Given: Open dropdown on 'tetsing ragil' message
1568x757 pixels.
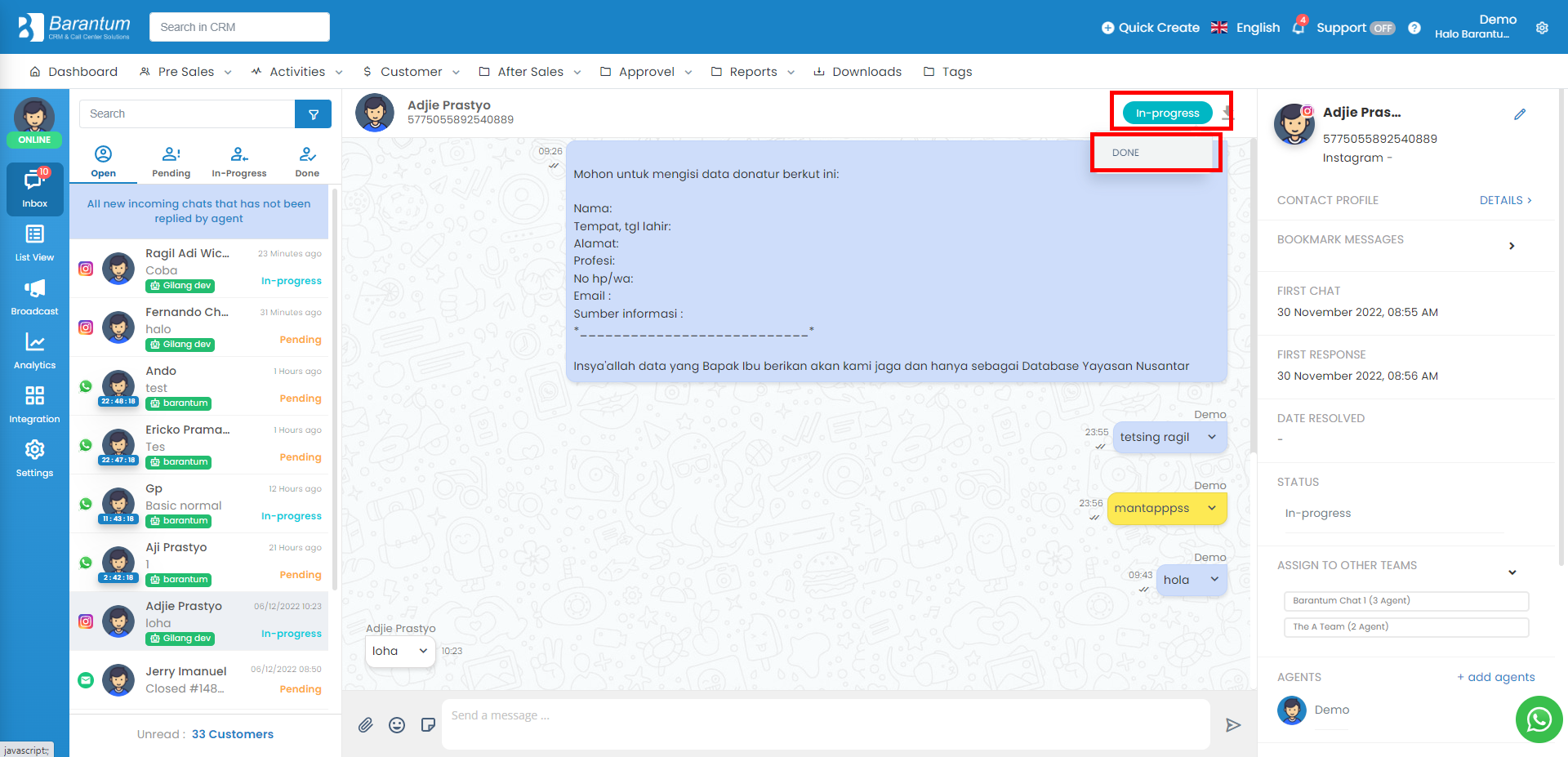Looking at the screenshot, I should tap(1212, 438).
